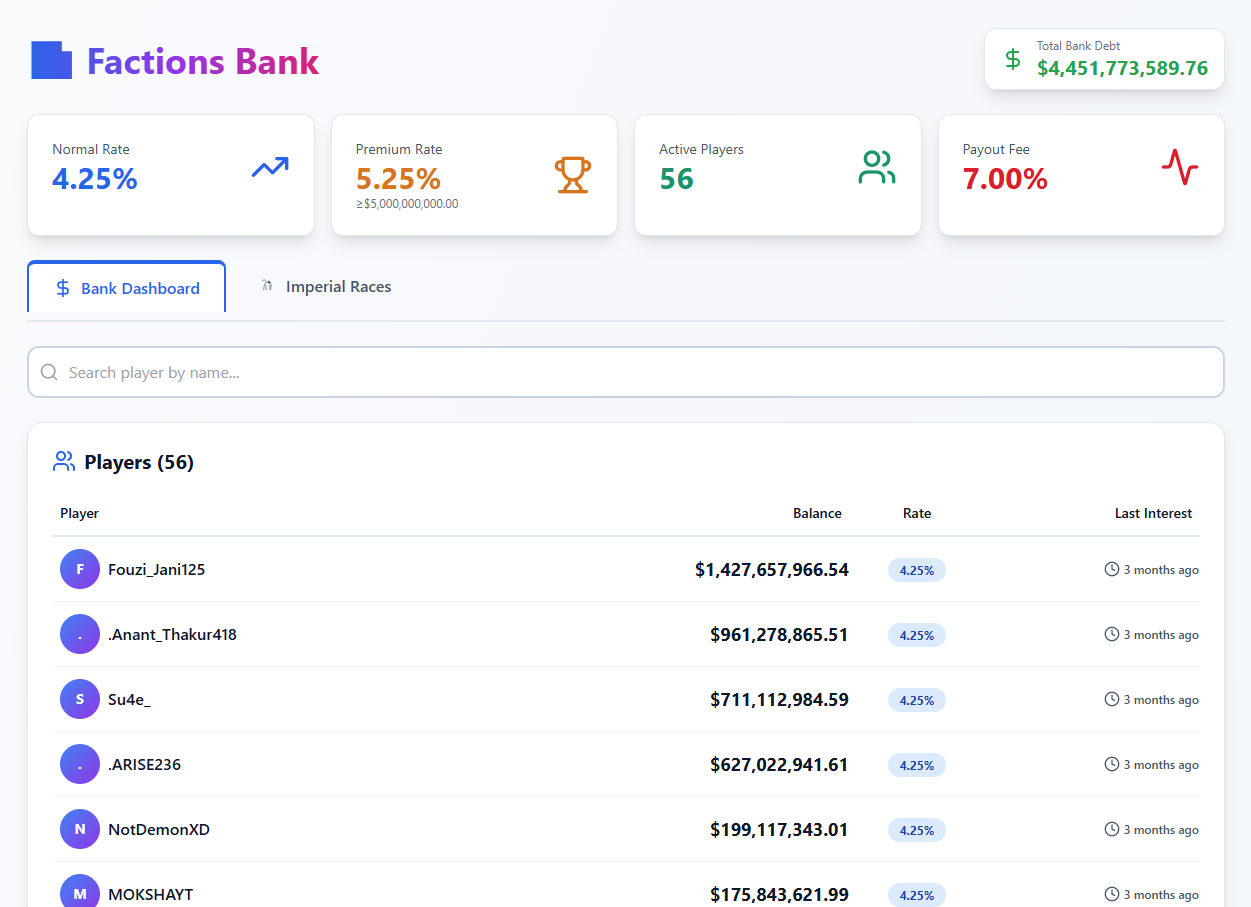Switch to the Imperial Races tab
This screenshot has width=1251, height=907.
coord(326,287)
